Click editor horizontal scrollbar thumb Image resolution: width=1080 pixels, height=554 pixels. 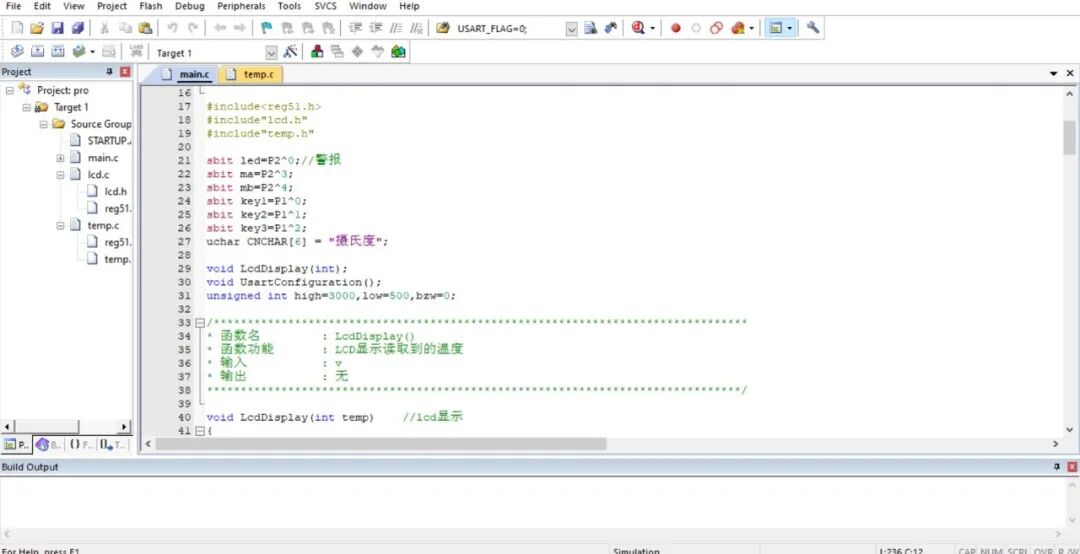[381, 444]
